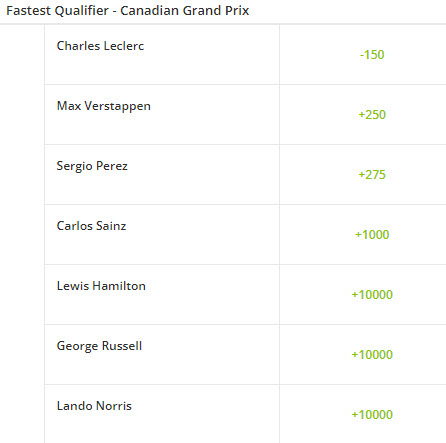Select Carlos Sainz +1000 odds
The width and height of the screenshot is (446, 443).
click(372, 235)
